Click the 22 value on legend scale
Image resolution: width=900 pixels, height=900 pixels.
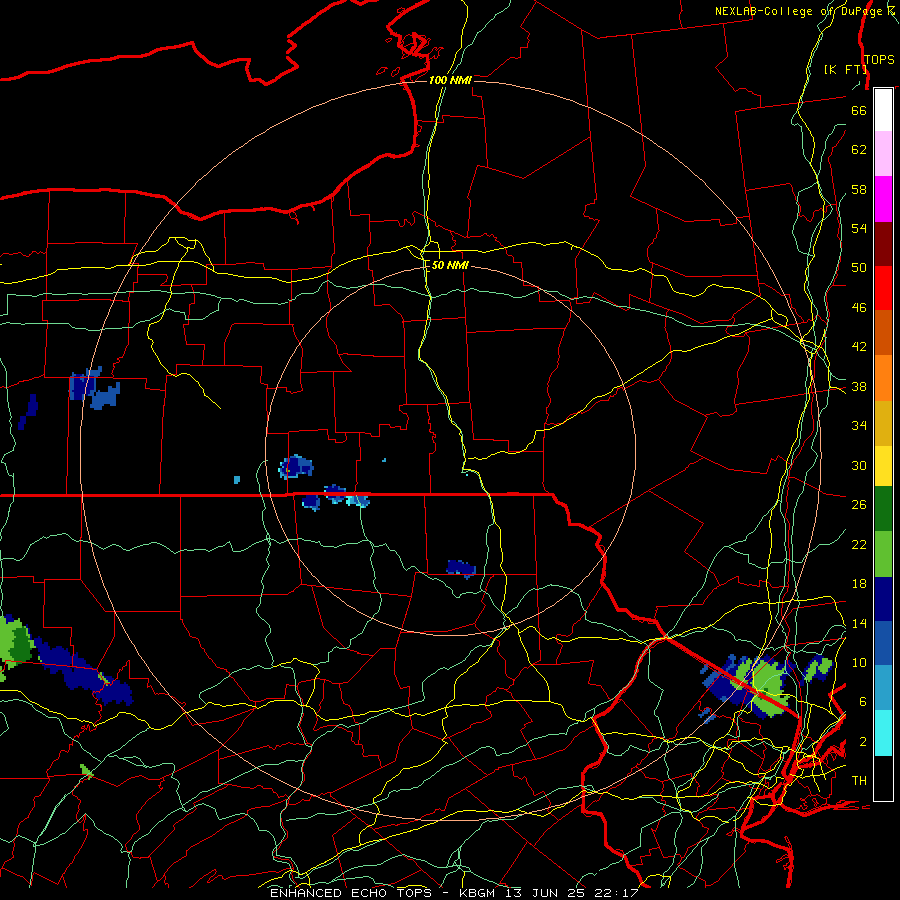859,544
